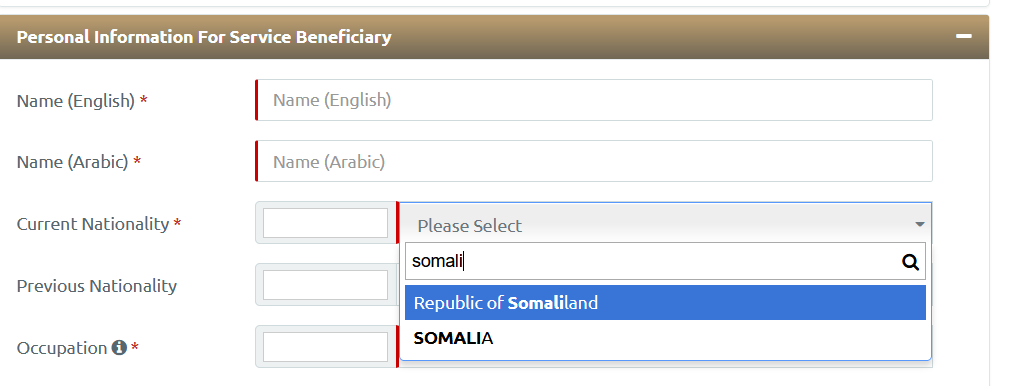Click the Current Nationality code box
Viewport: 1025px width, 386px height.
point(326,223)
